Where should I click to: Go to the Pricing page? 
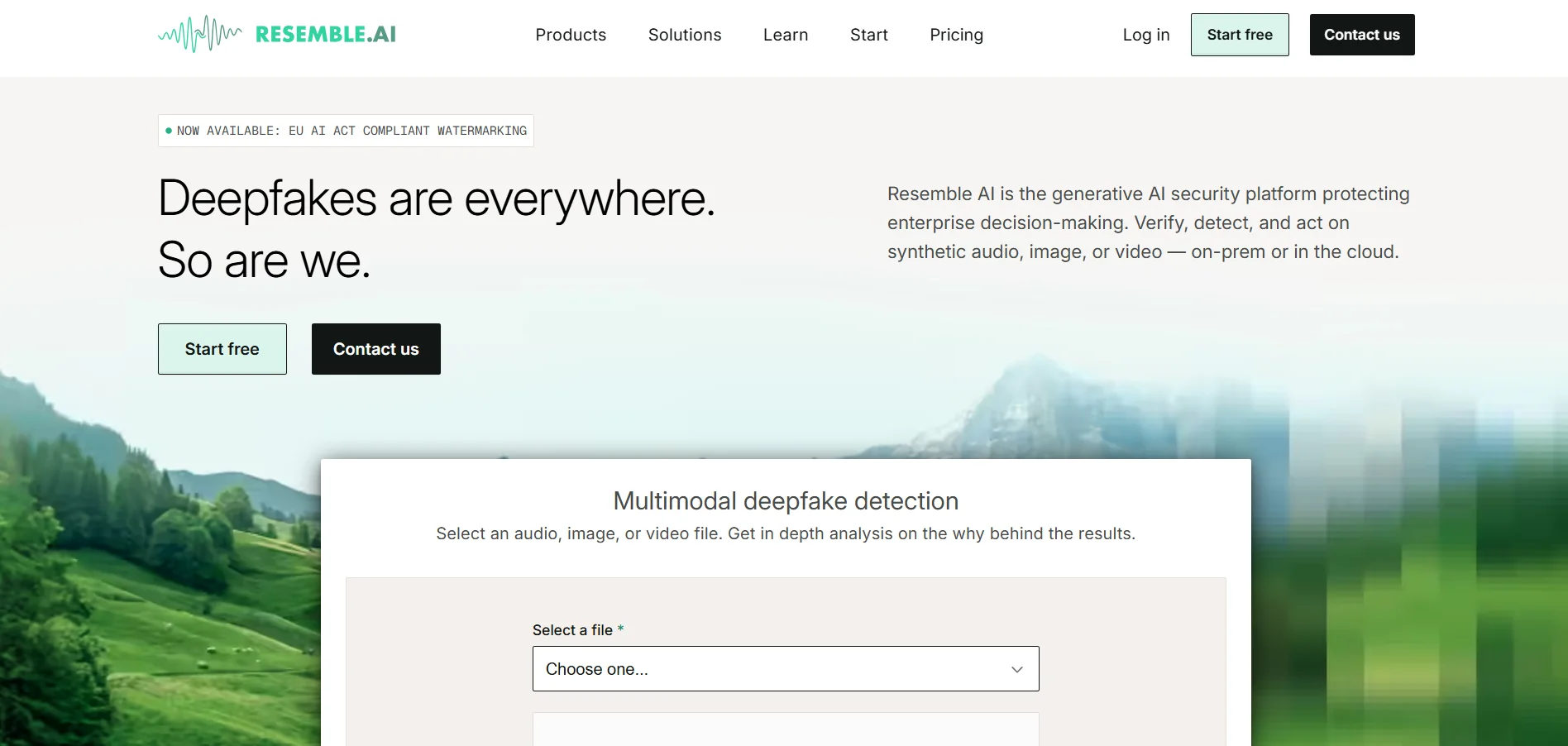point(957,35)
